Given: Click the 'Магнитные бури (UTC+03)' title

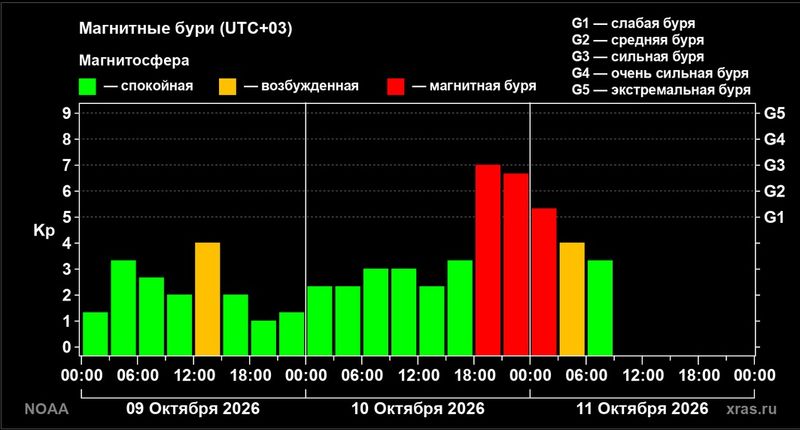Looking at the screenshot, I should point(186,29).
